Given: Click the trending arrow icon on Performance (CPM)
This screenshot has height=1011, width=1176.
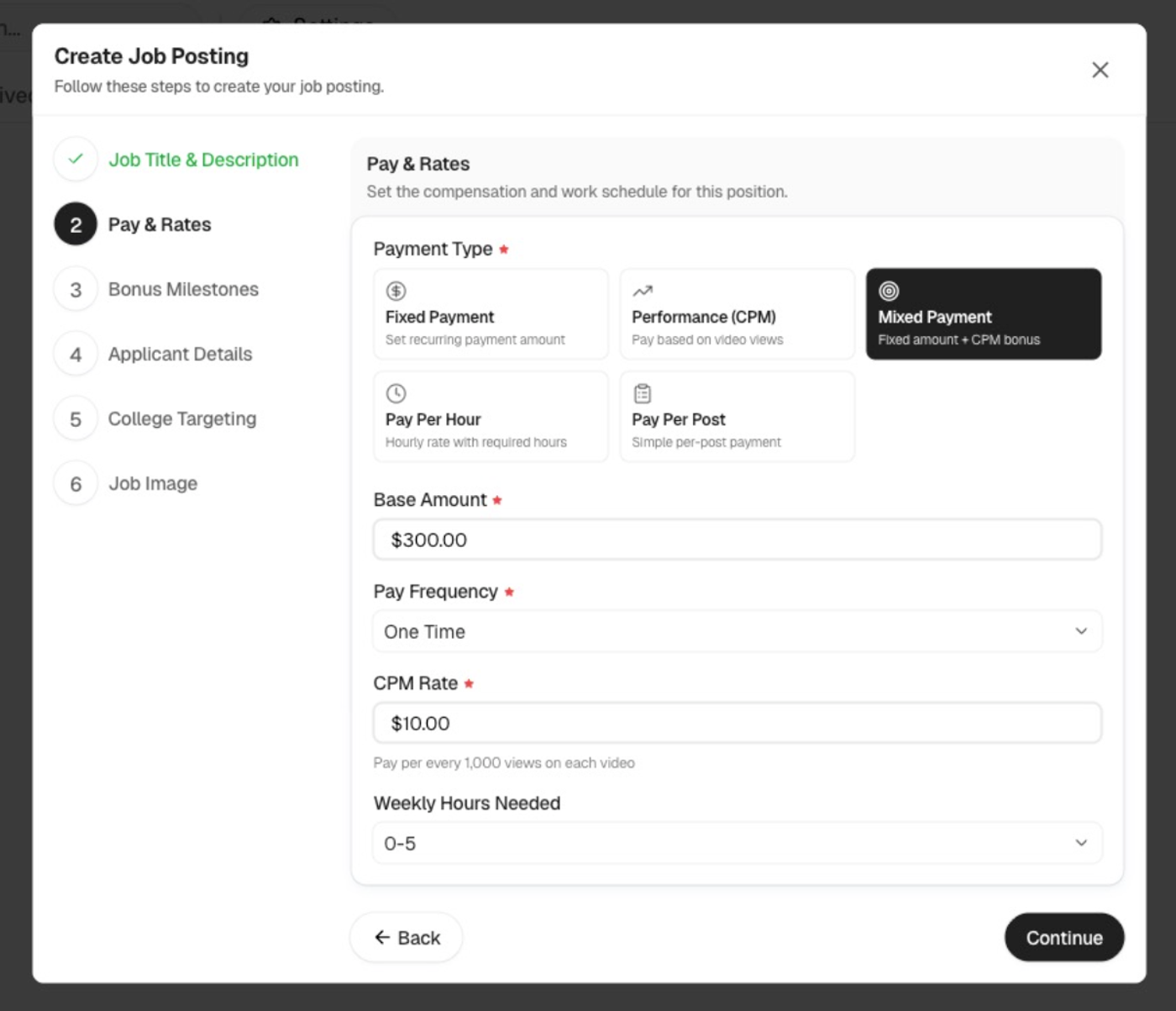Looking at the screenshot, I should tap(642, 291).
